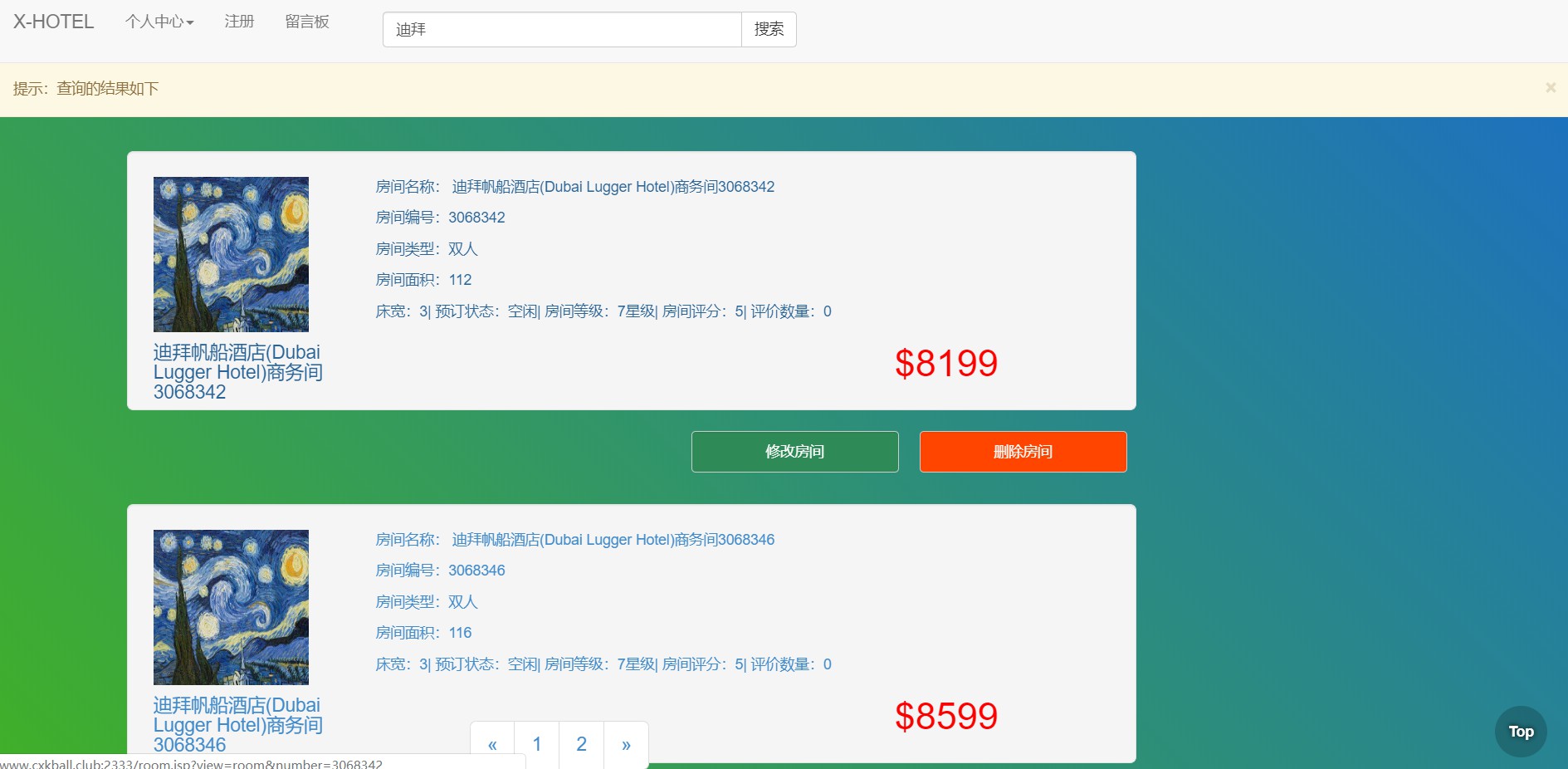Viewport: 1568px width, 769px height.
Task: Select page 2 in pagination
Action: click(x=581, y=744)
